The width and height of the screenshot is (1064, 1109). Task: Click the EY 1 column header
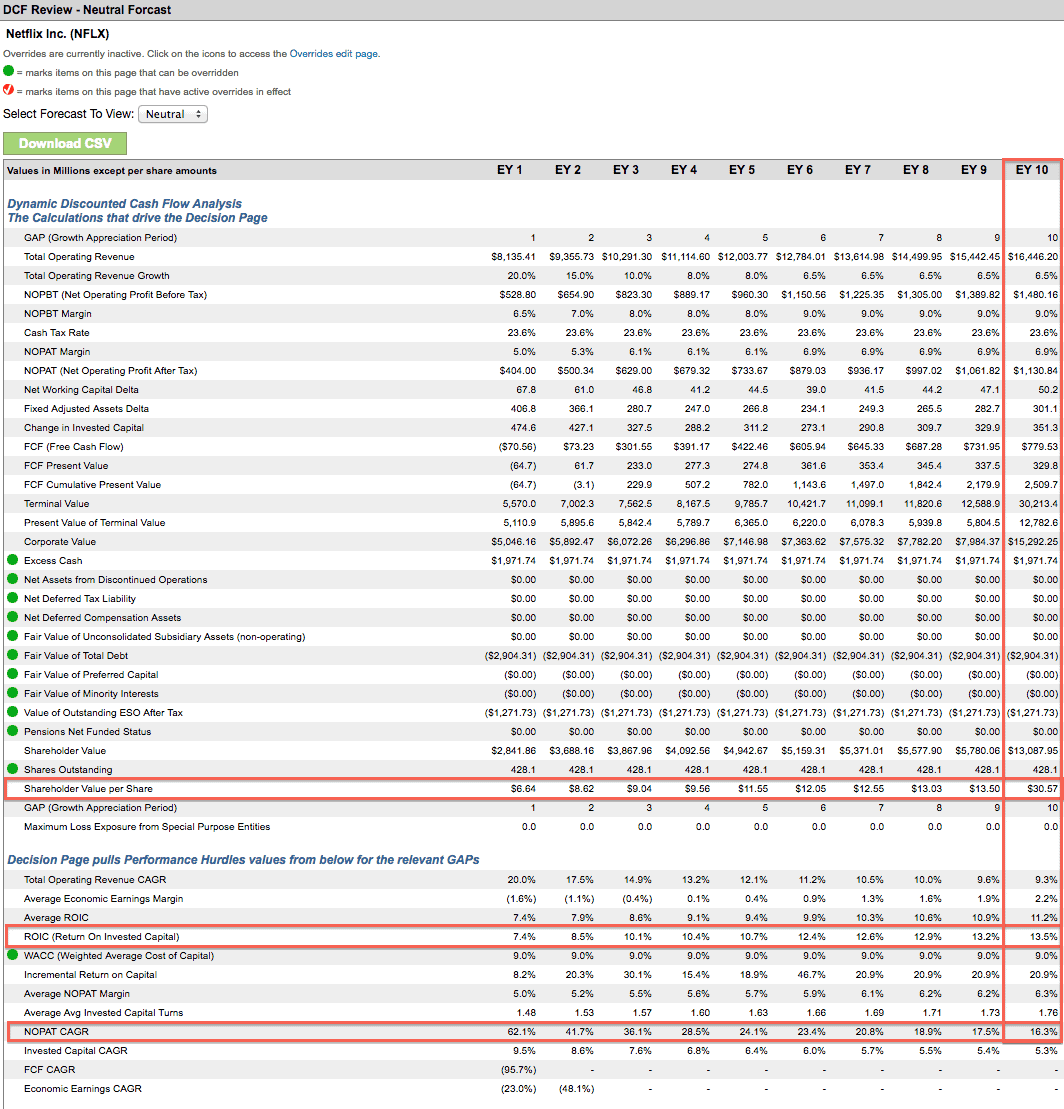coord(509,170)
